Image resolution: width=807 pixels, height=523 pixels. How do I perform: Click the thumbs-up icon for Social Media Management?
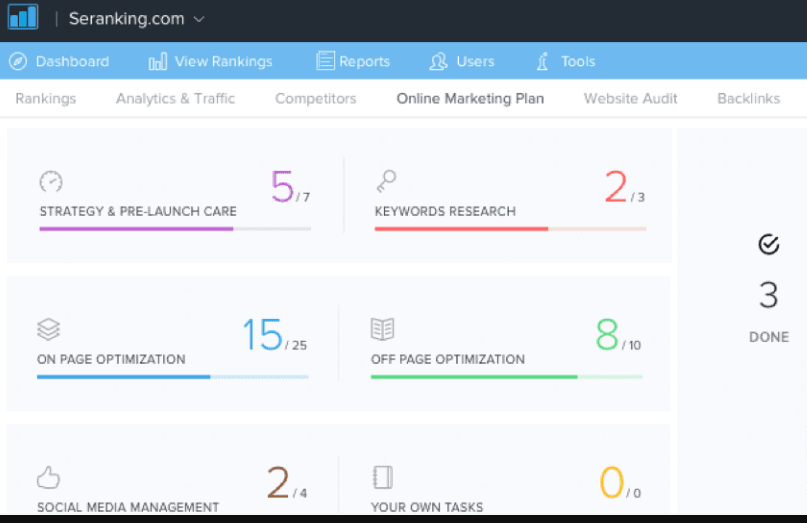(x=49, y=475)
